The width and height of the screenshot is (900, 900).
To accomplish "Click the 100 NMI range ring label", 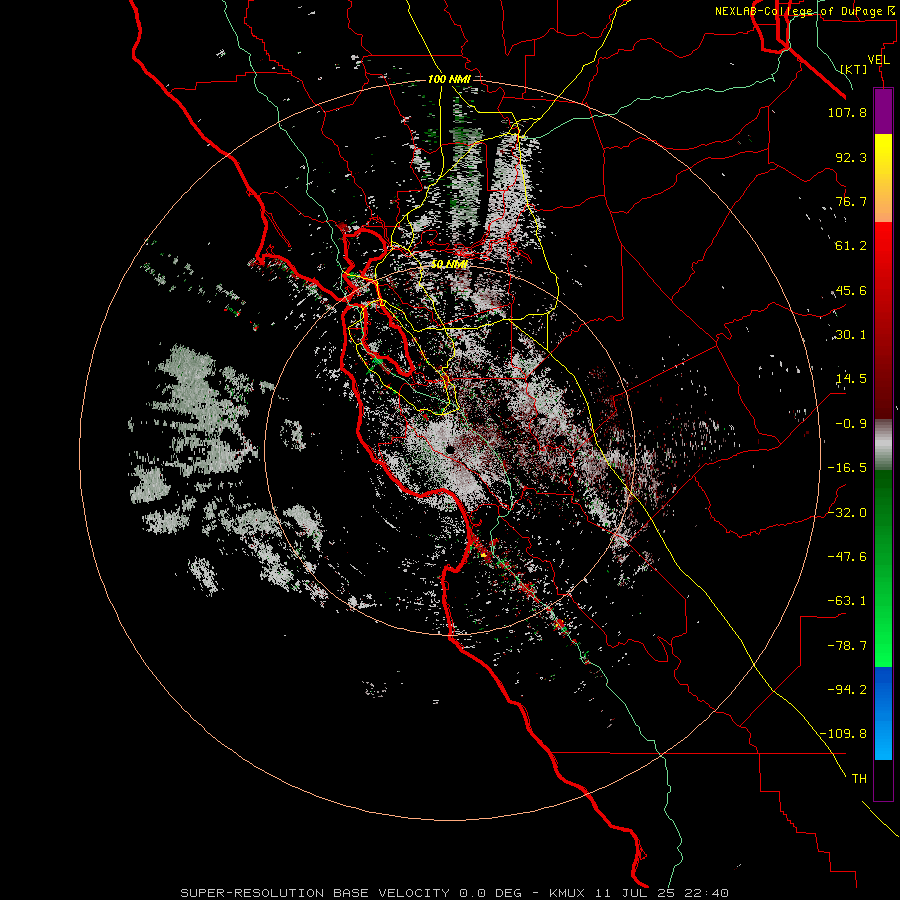I will [x=449, y=79].
